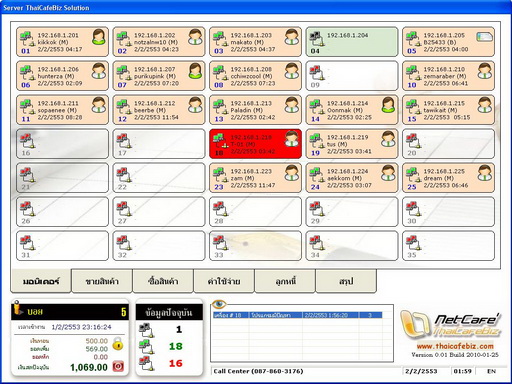Viewport: 512px width, 384px height.
Task: Click the status bar date 2/2/2553
Action: pos(421,371)
